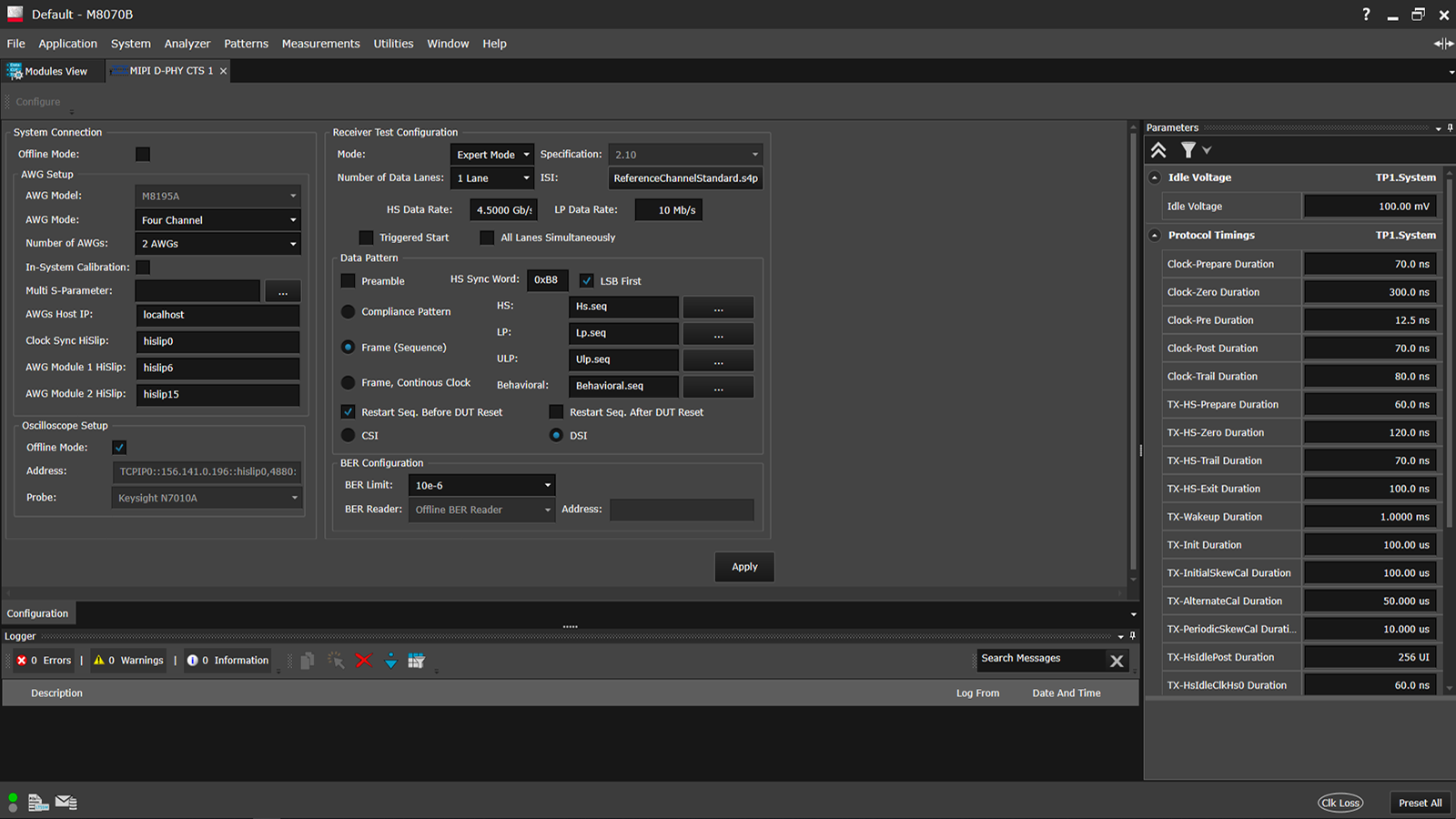This screenshot has width=1456, height=819.
Task: Click the blue scroll-to-bottom arrow in Logger
Action: coord(390,661)
